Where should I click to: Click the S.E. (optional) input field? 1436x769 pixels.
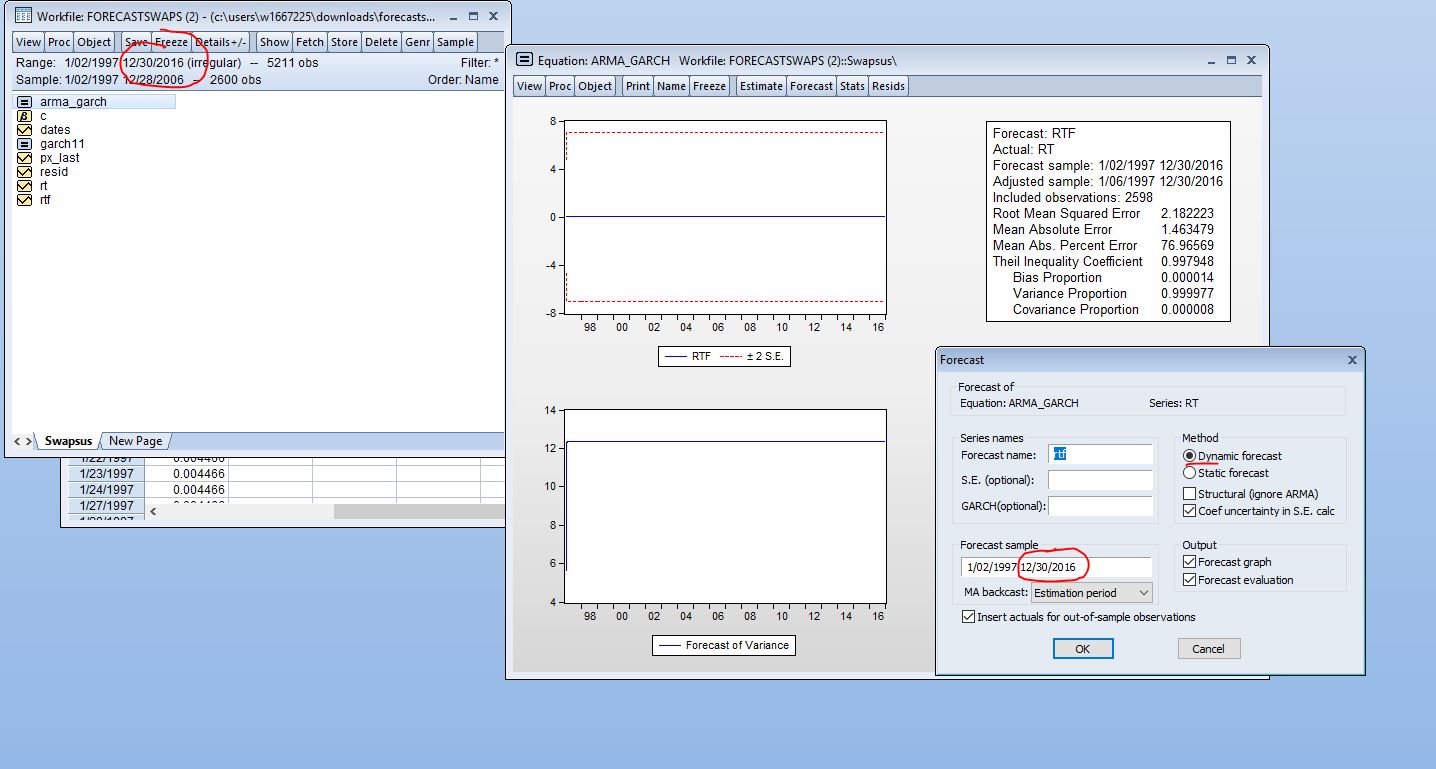point(1100,480)
